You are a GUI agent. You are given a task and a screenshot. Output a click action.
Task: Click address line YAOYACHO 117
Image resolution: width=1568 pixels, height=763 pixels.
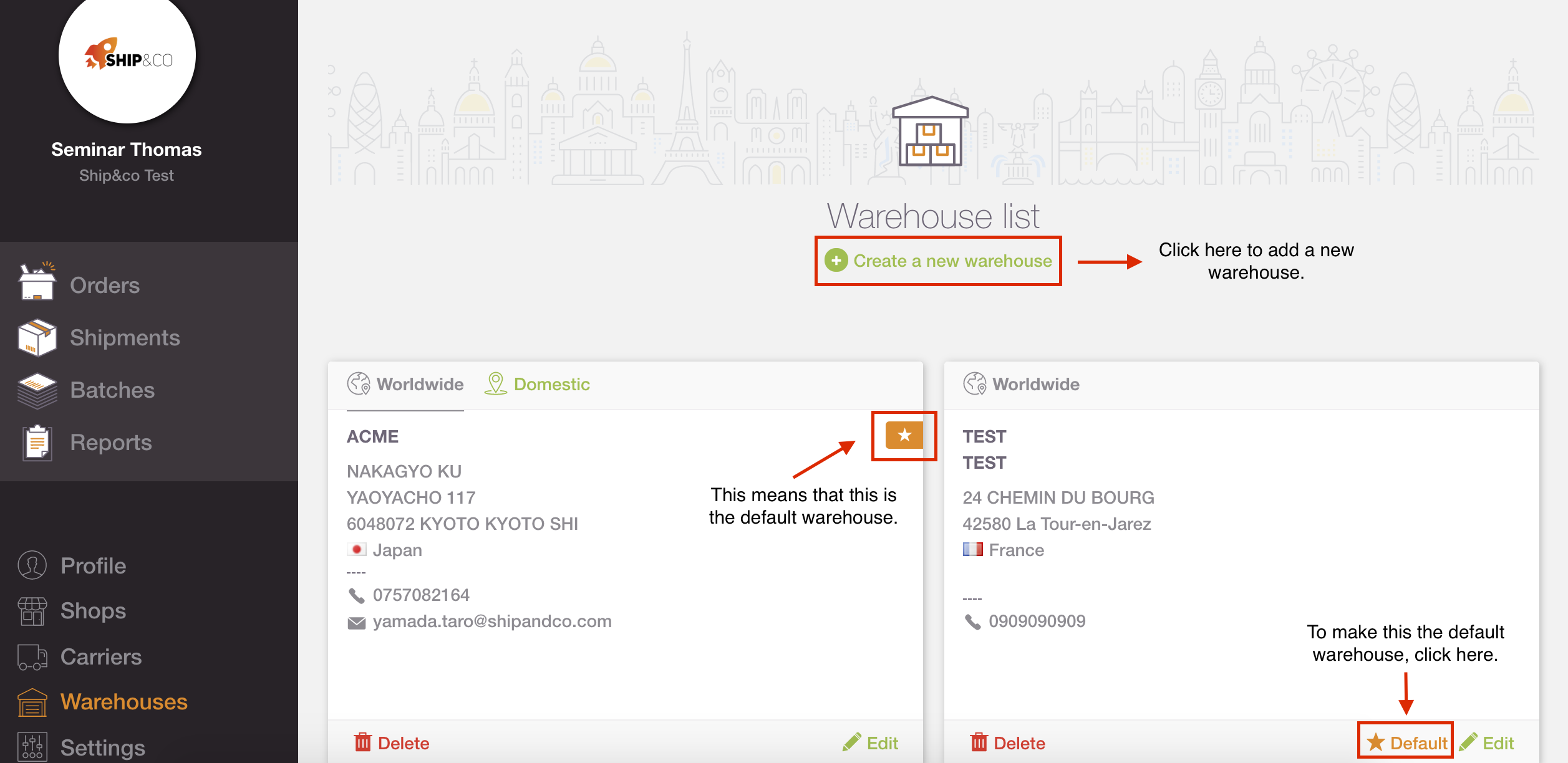(411, 497)
